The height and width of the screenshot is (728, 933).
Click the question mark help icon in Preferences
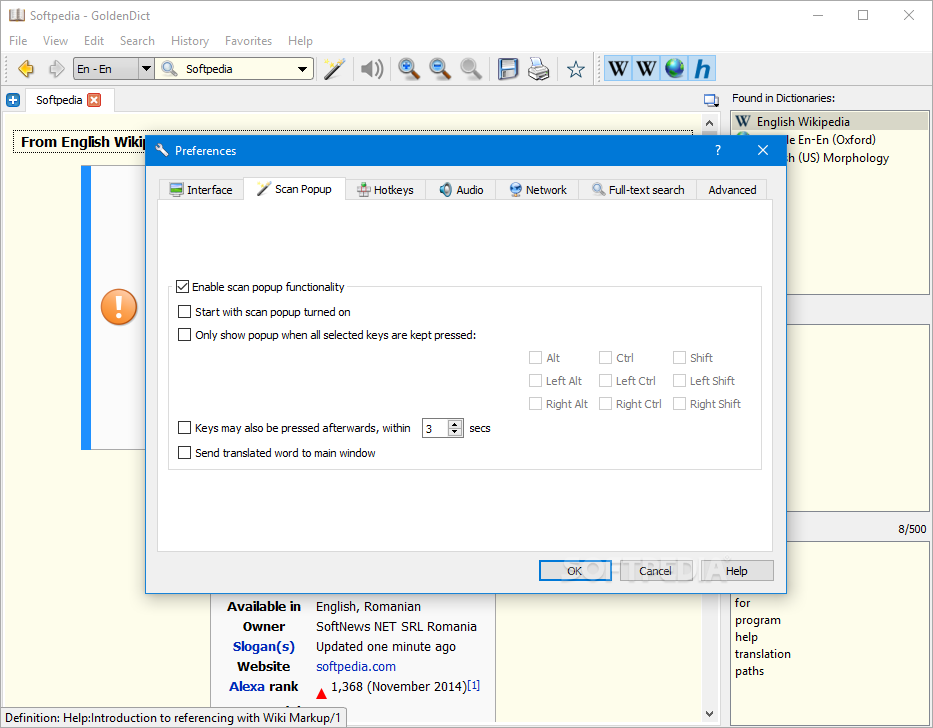pos(718,150)
